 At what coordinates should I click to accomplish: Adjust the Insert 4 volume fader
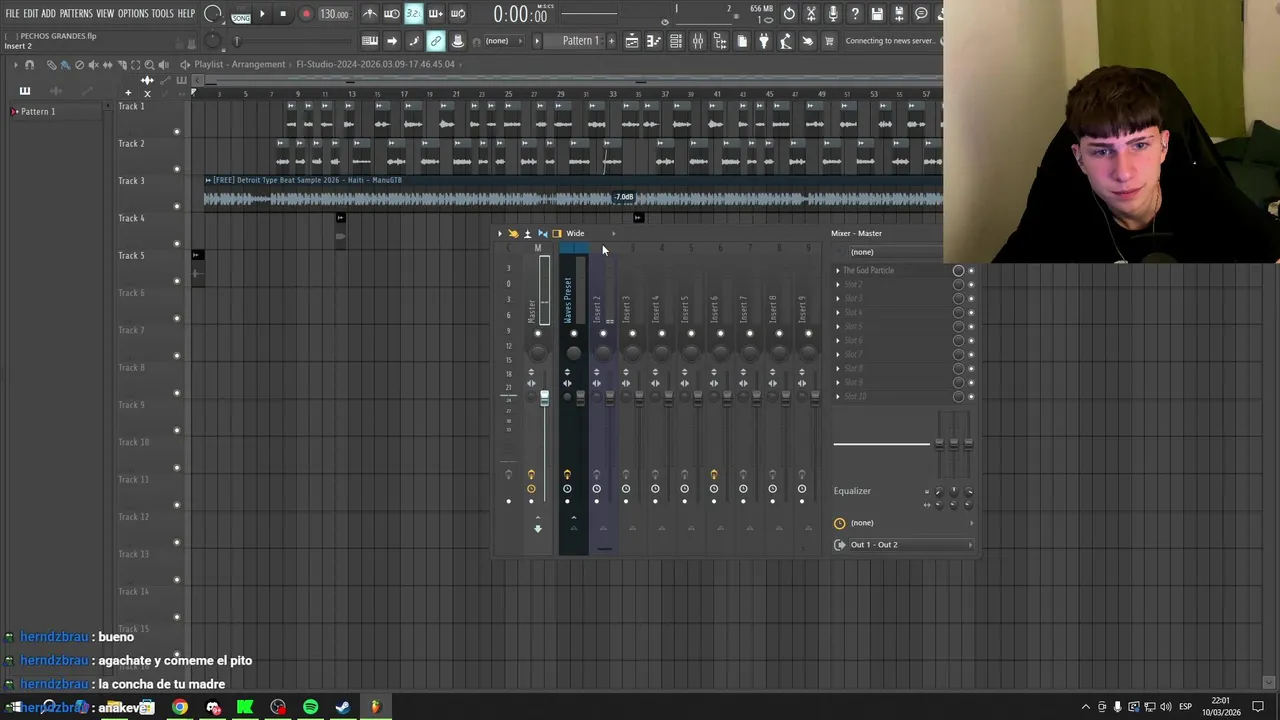click(x=668, y=397)
